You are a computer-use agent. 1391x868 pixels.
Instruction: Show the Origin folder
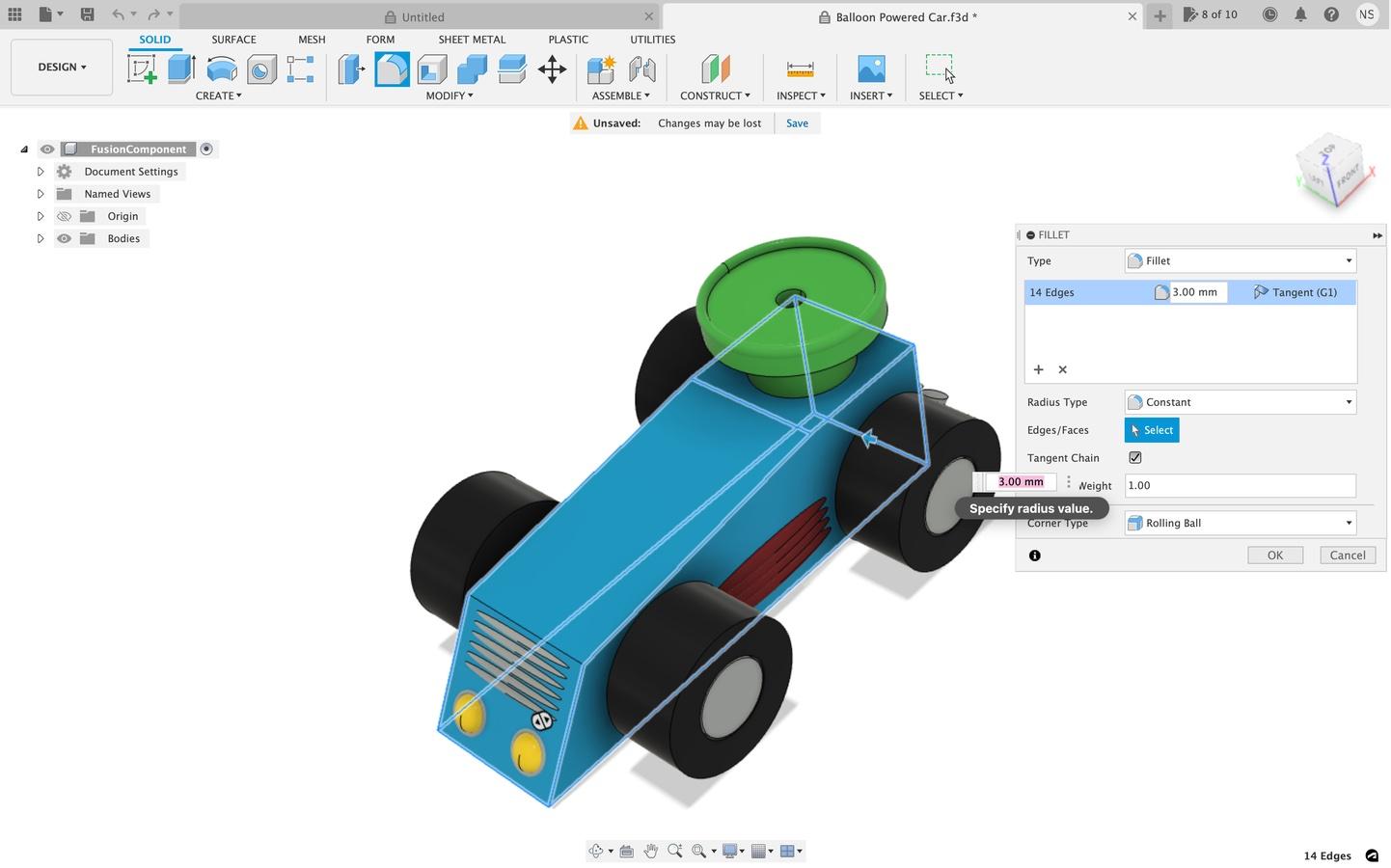pos(65,216)
